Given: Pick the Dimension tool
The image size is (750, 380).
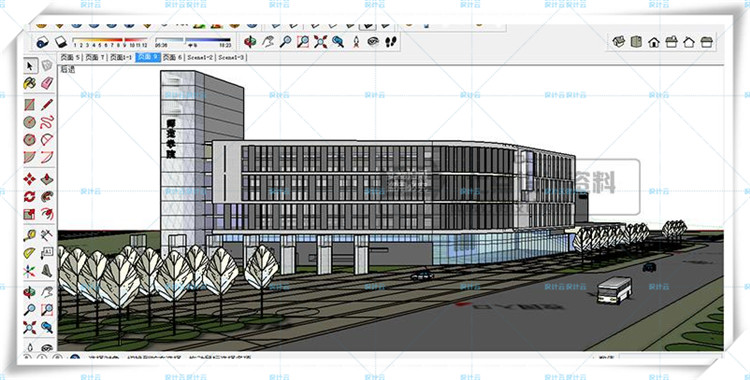Looking at the screenshot, I should (47, 235).
